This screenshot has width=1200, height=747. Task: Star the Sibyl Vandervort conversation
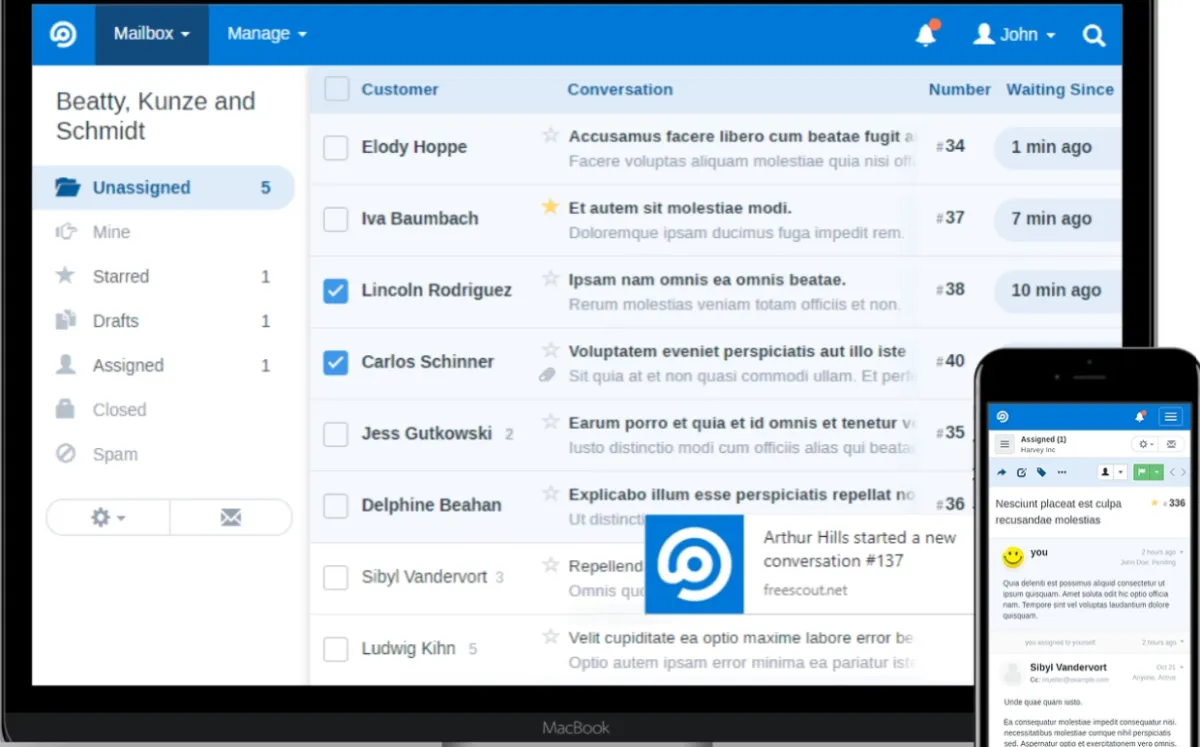tap(550, 565)
